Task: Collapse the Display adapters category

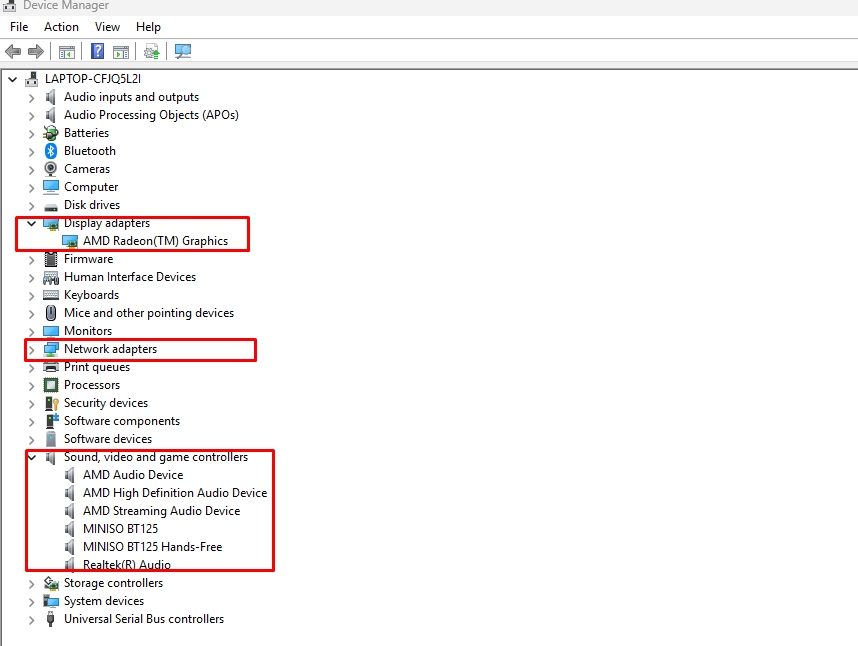Action: [31, 223]
